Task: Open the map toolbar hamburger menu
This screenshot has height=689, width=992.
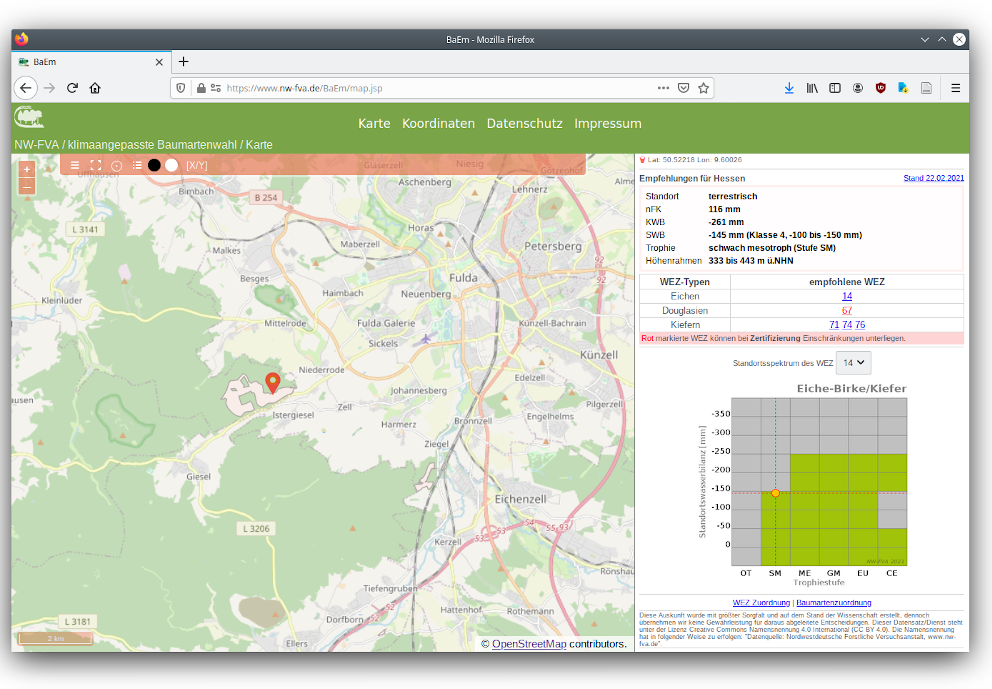Action: [75, 165]
